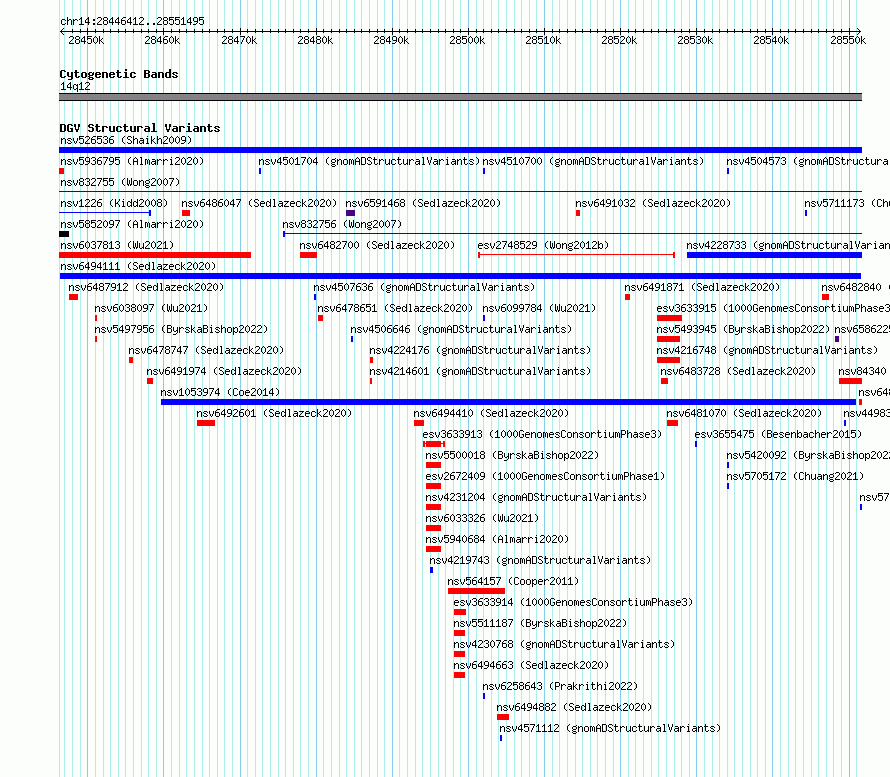Open the nsv1053974 (Coe2014) variant label

point(220,392)
